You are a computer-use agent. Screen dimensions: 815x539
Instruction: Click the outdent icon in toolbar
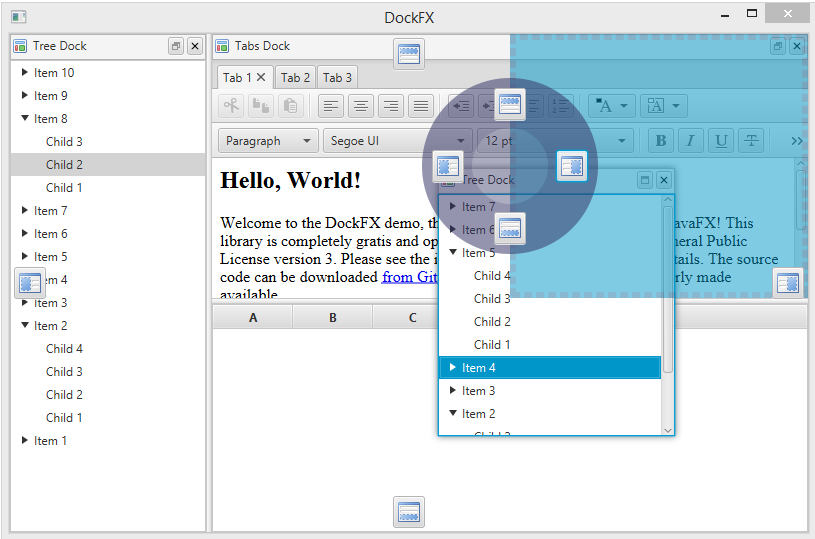point(461,106)
